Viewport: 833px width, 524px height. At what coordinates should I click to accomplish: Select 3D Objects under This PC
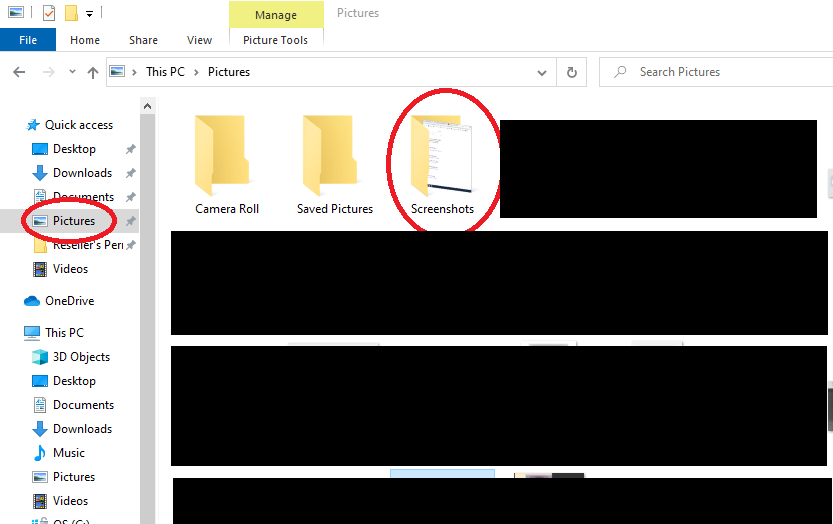(81, 357)
